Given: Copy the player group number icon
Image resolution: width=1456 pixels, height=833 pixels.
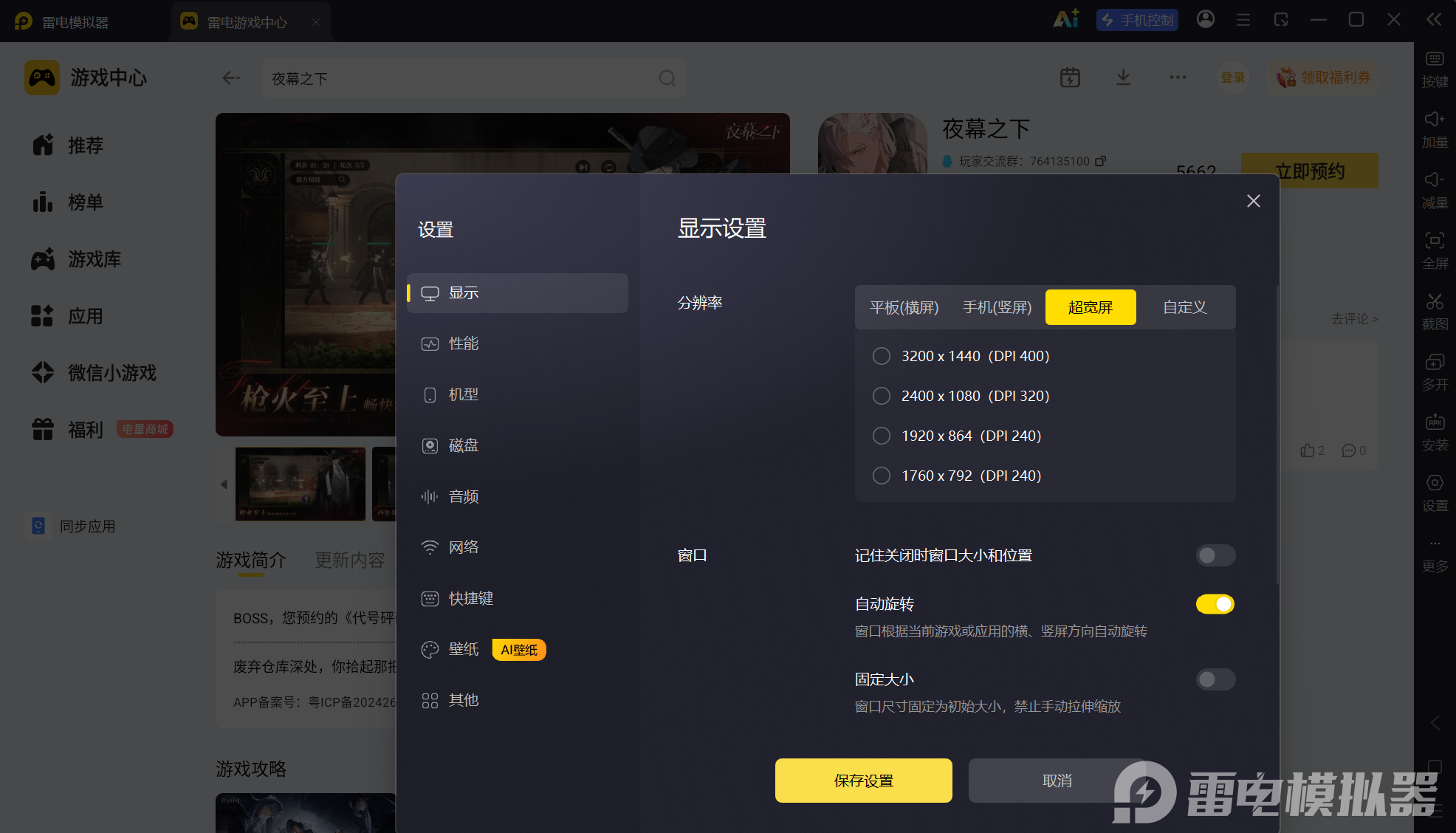Looking at the screenshot, I should (1100, 161).
